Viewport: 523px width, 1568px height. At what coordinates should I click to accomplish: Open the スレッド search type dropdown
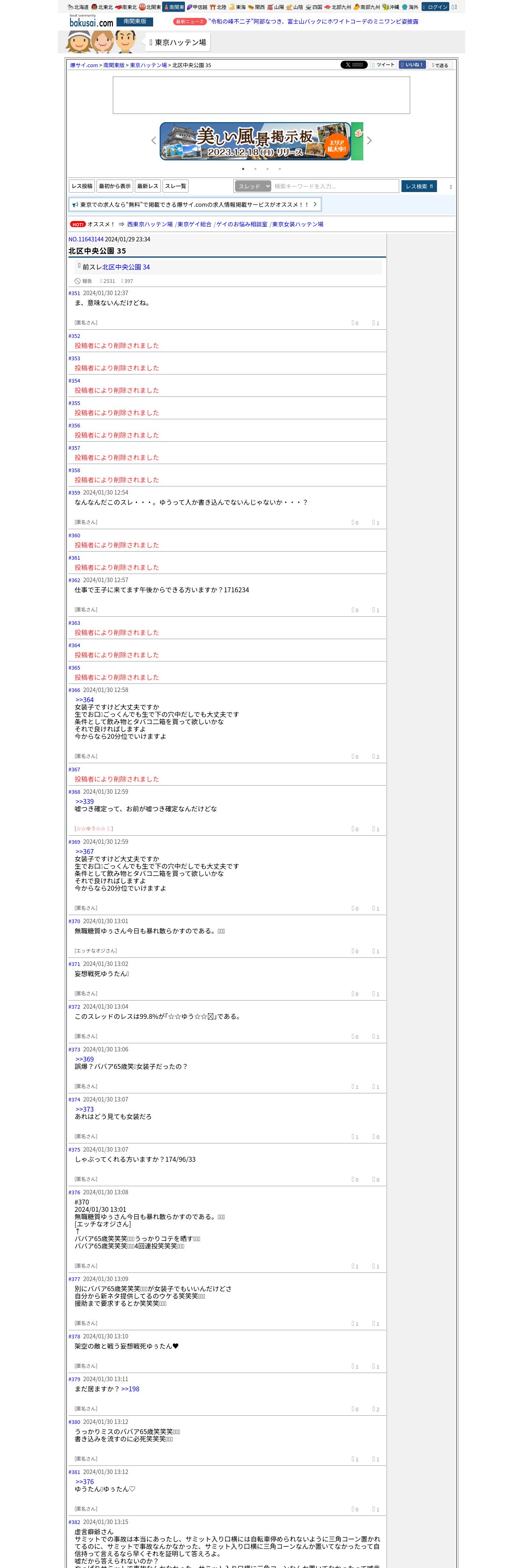(253, 186)
